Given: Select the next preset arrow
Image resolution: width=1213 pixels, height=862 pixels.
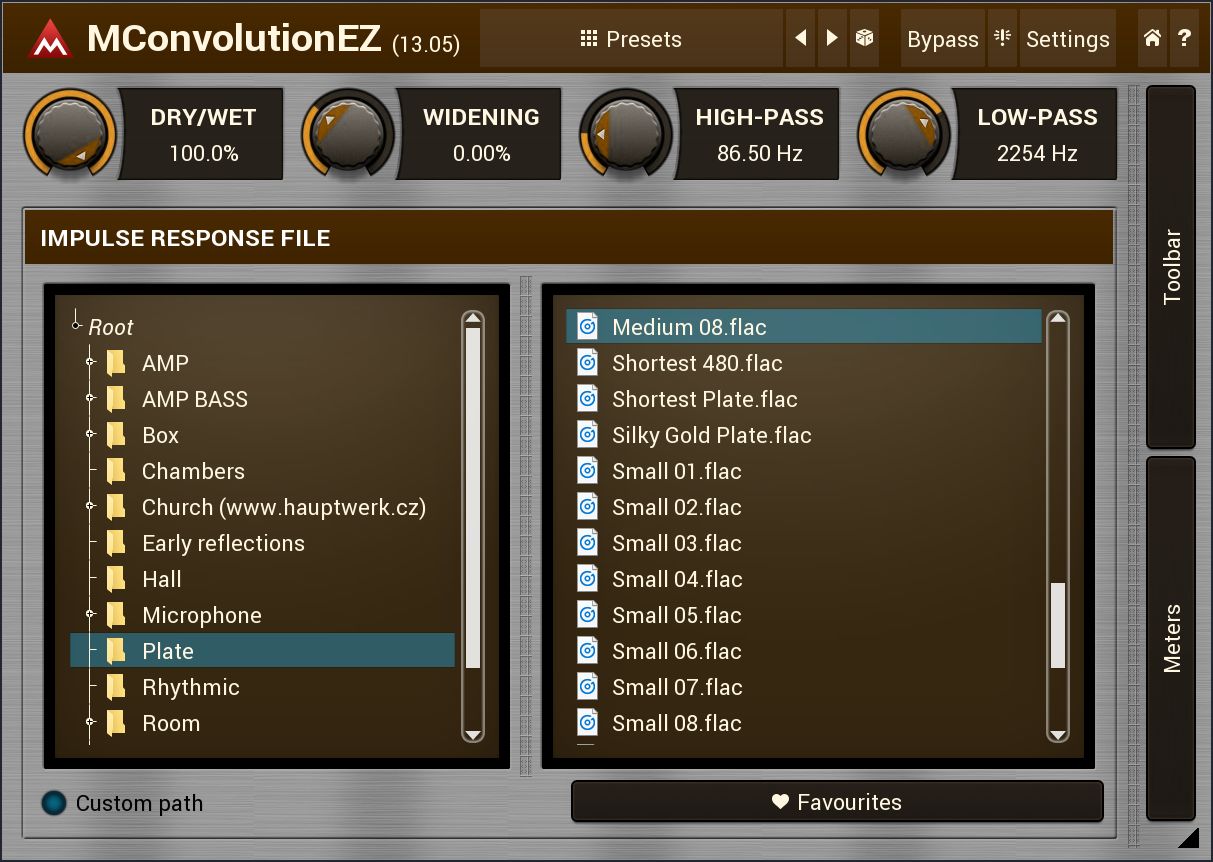Looking at the screenshot, I should (832, 36).
